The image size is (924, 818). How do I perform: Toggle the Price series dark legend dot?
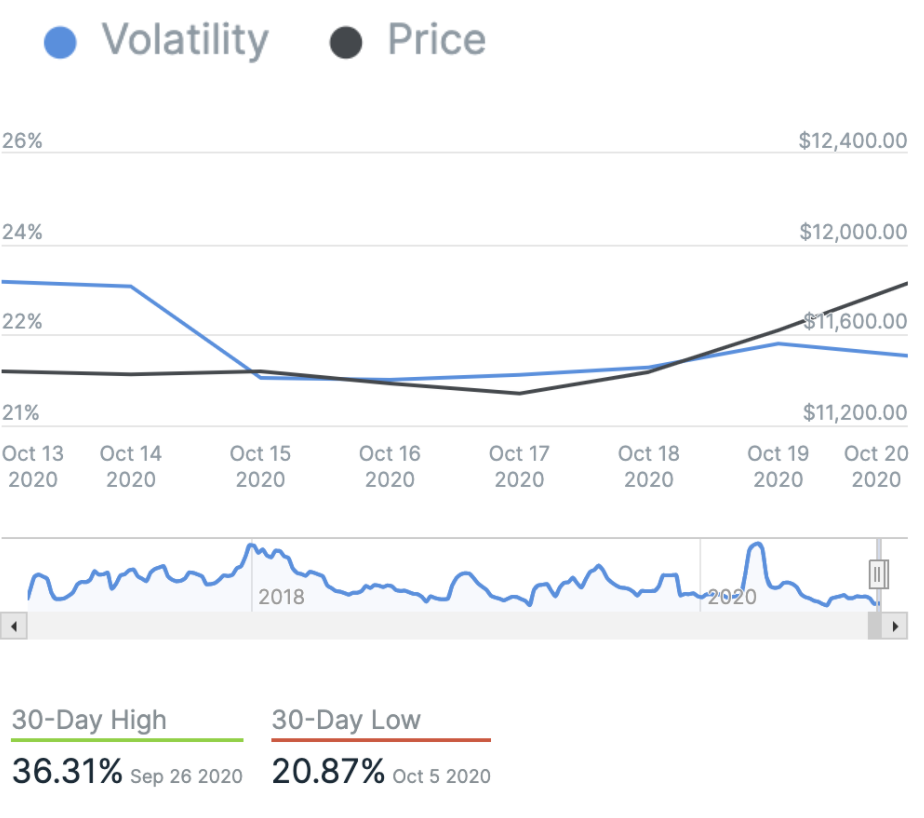[x=346, y=43]
